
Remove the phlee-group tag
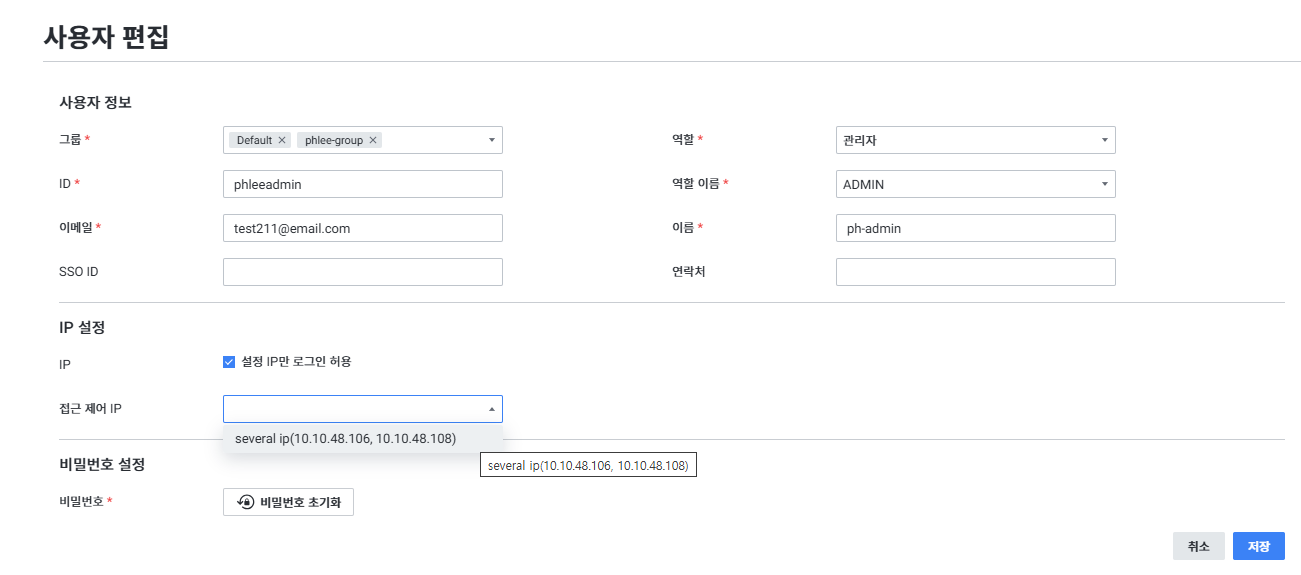pyautogui.click(x=373, y=141)
